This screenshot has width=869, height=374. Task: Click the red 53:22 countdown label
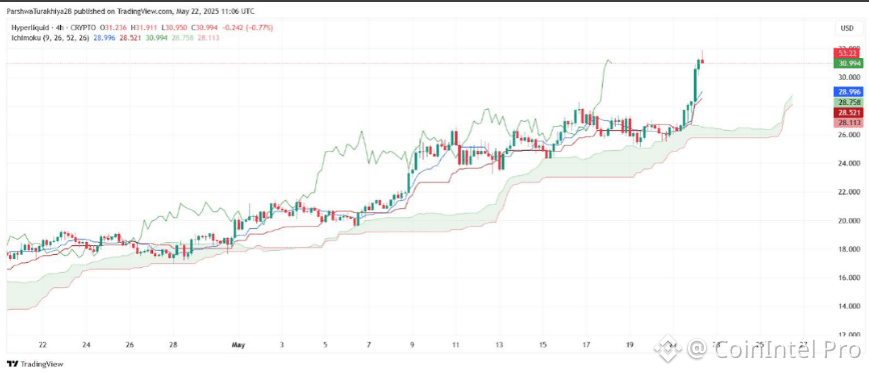pyautogui.click(x=847, y=53)
